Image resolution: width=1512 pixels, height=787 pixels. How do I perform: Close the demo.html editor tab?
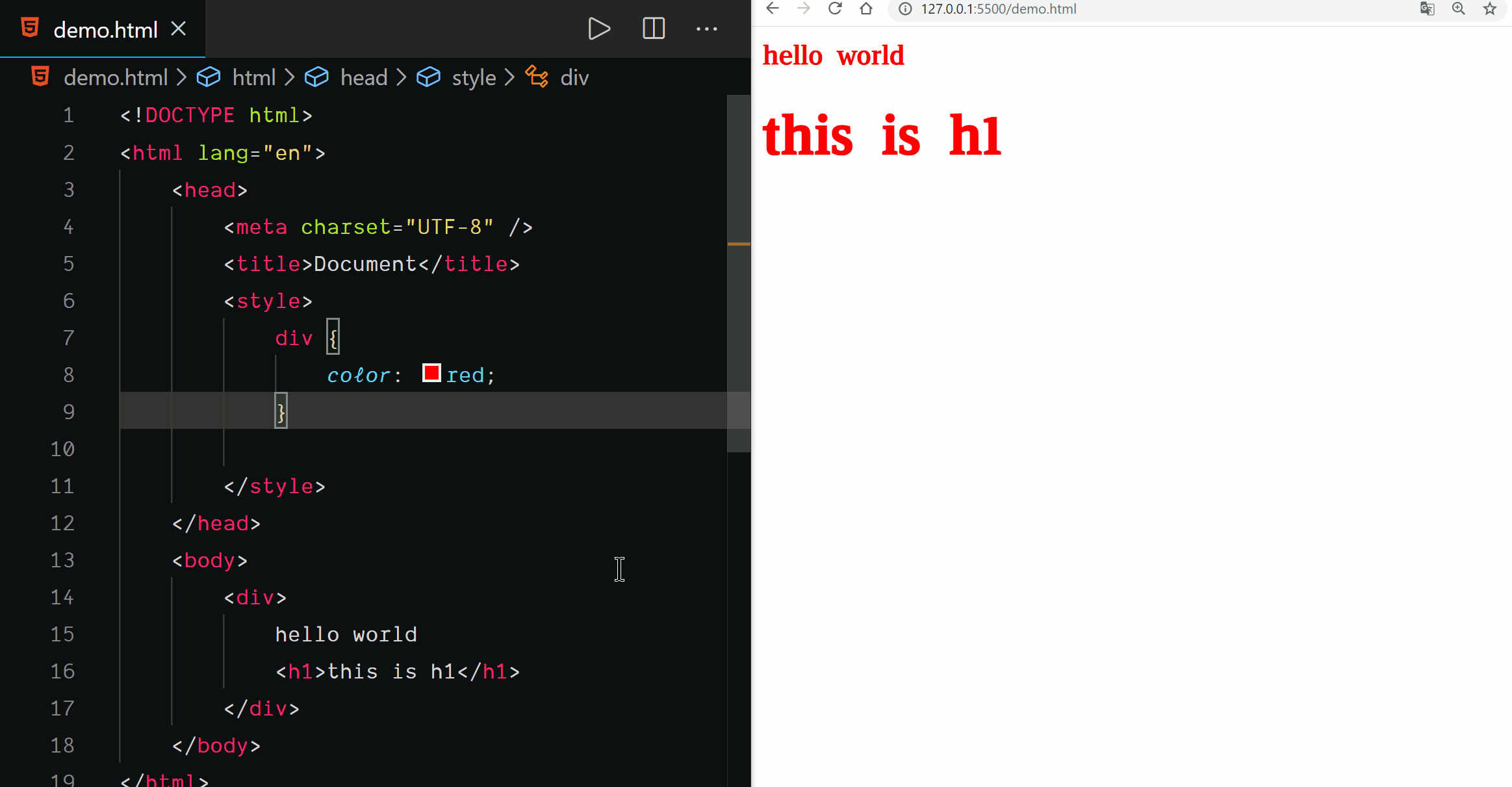pyautogui.click(x=179, y=29)
